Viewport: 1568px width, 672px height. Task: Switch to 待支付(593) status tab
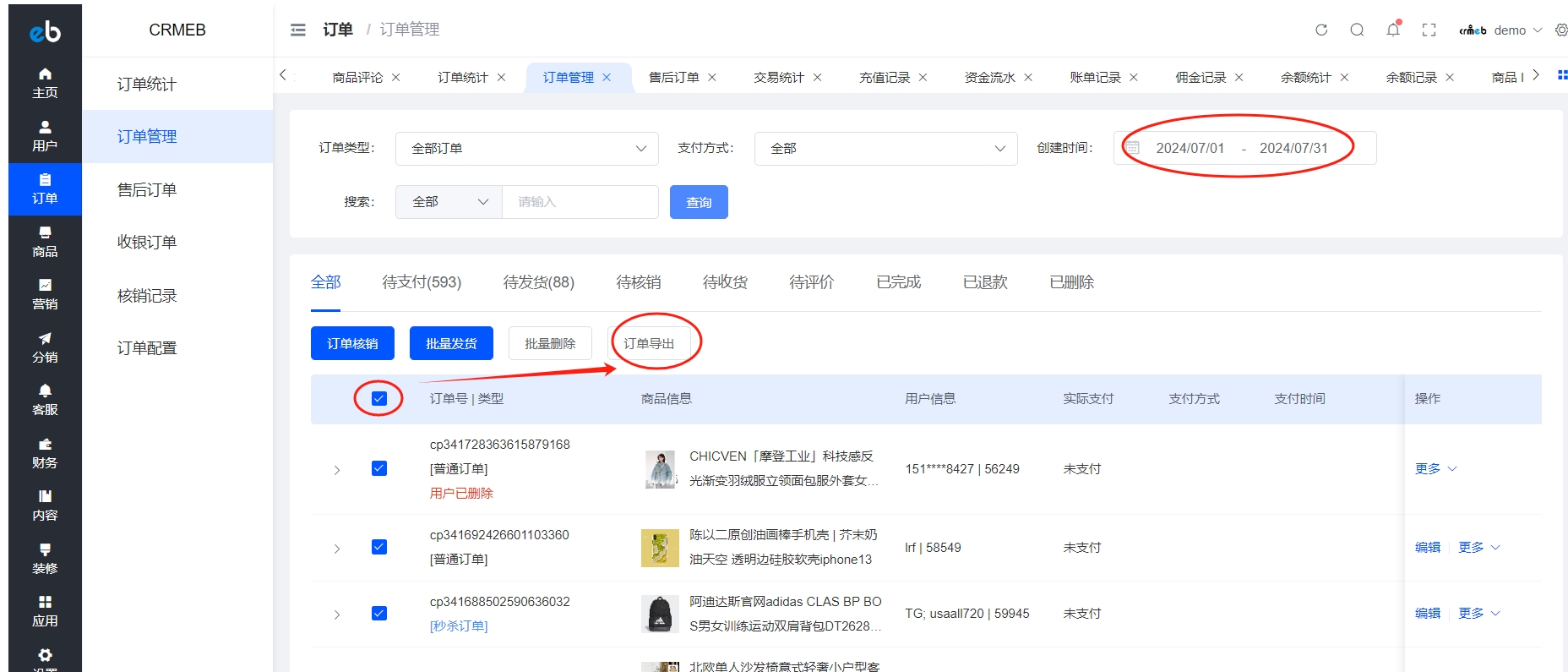tap(422, 281)
